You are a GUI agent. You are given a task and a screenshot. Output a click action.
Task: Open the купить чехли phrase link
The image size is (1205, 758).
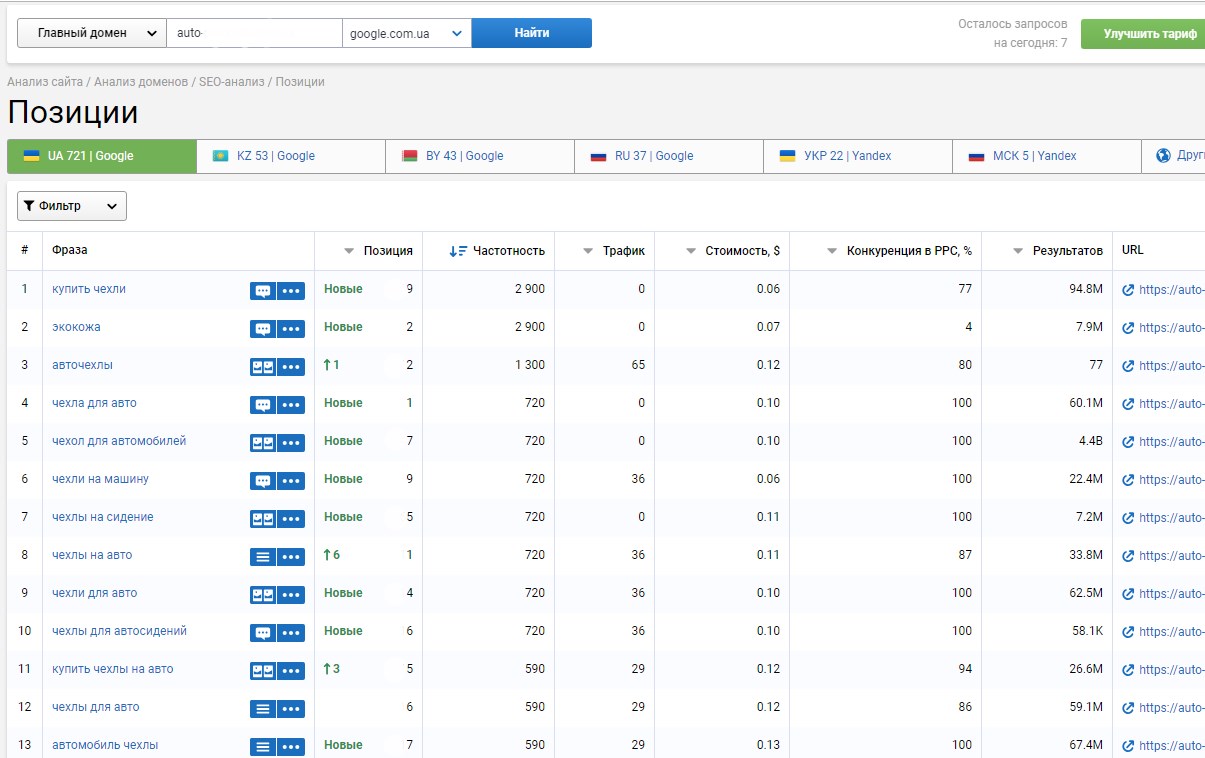89,289
